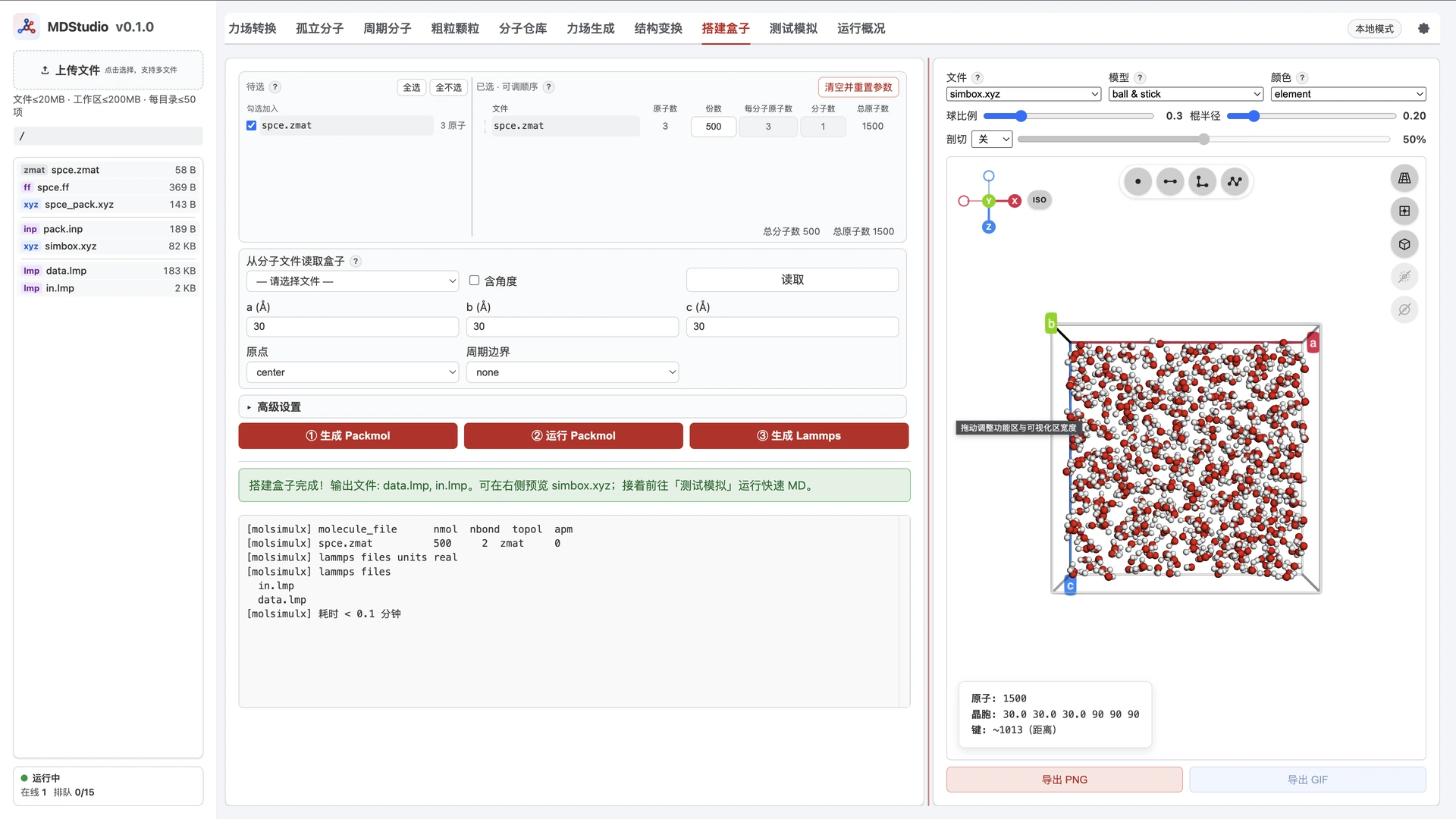Screen dimensions: 1456x819
Task: Click the ① 生成 Packmol button
Action: 348,436
